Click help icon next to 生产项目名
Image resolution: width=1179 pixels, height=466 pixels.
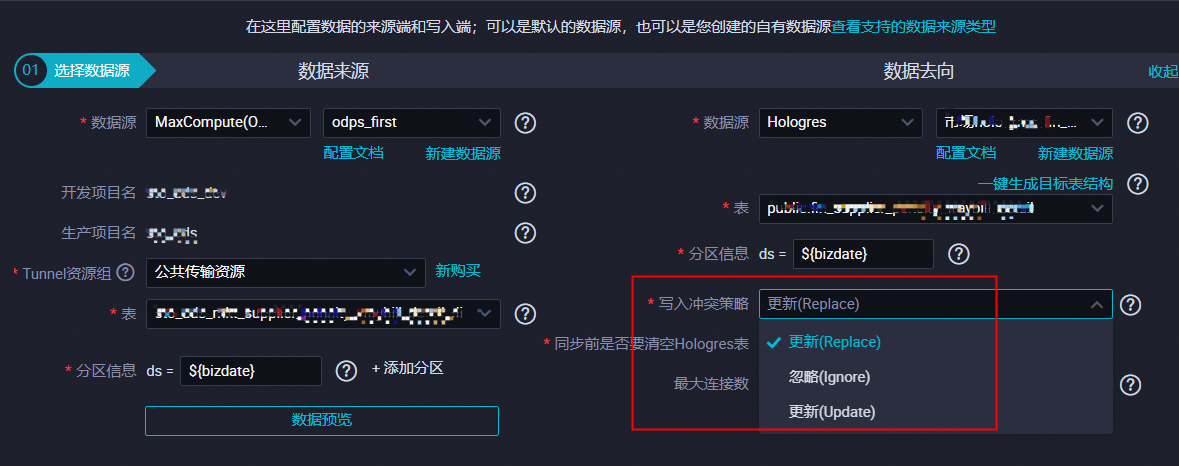pos(525,233)
